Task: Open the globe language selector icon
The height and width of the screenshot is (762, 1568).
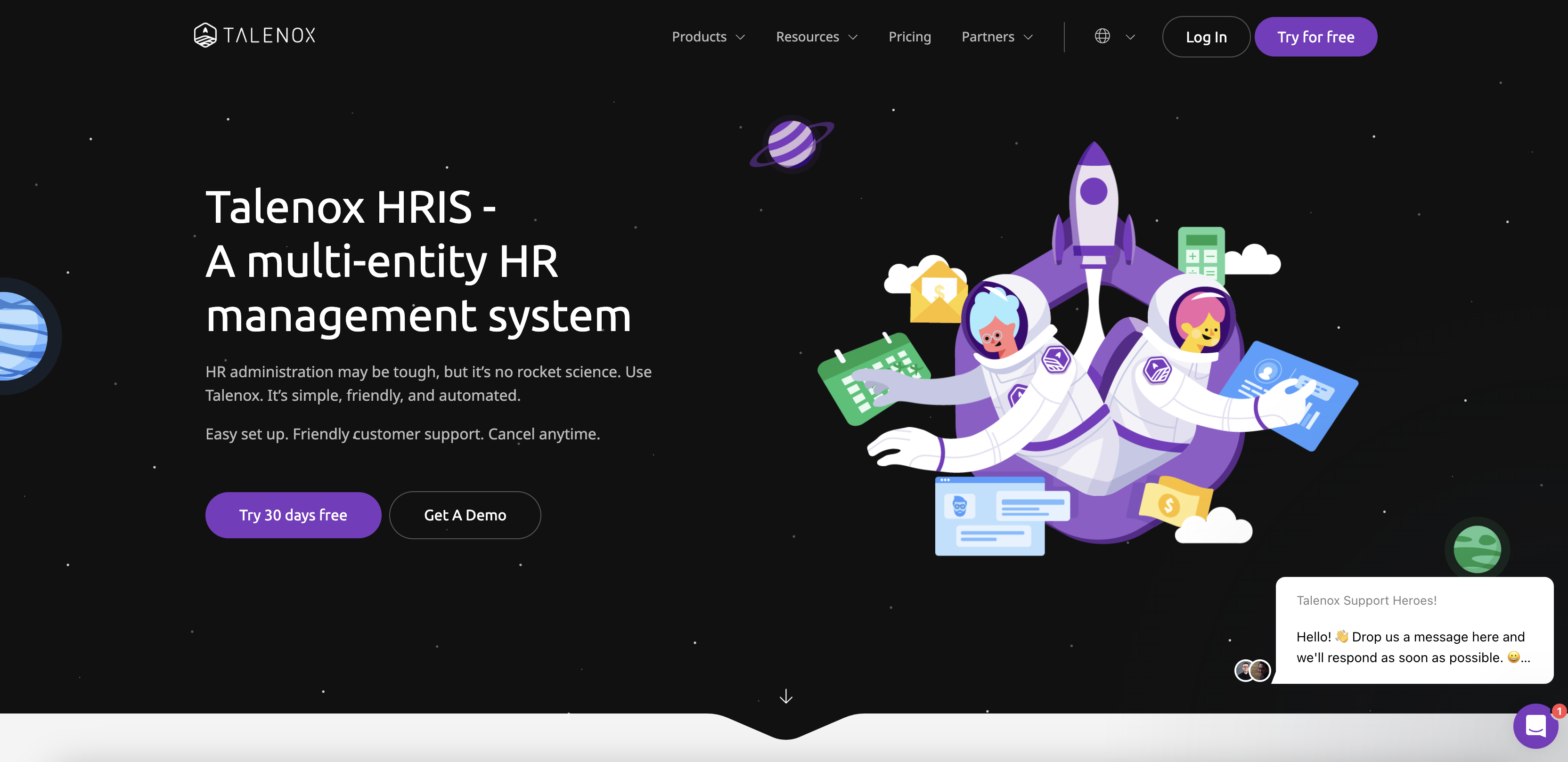Action: coord(1102,37)
